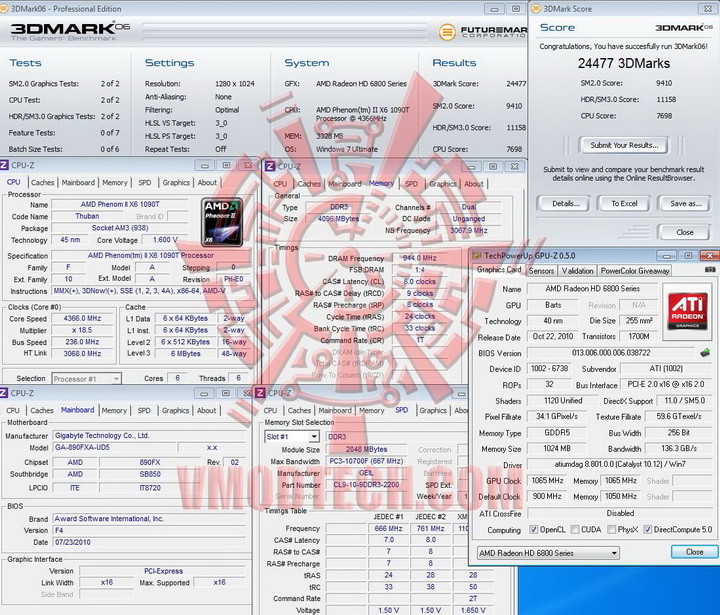
Task: Click the Core Speed 4366.0 MHz field
Action: coord(83,318)
